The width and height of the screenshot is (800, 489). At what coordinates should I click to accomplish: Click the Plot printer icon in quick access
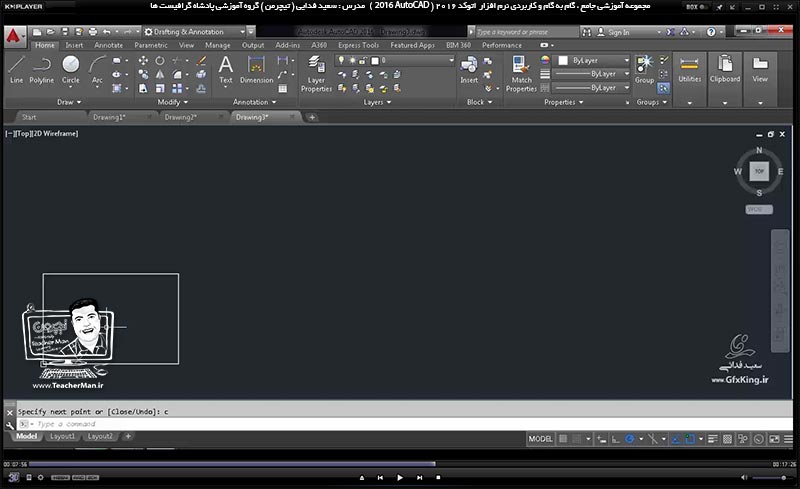pyautogui.click(x=93, y=32)
